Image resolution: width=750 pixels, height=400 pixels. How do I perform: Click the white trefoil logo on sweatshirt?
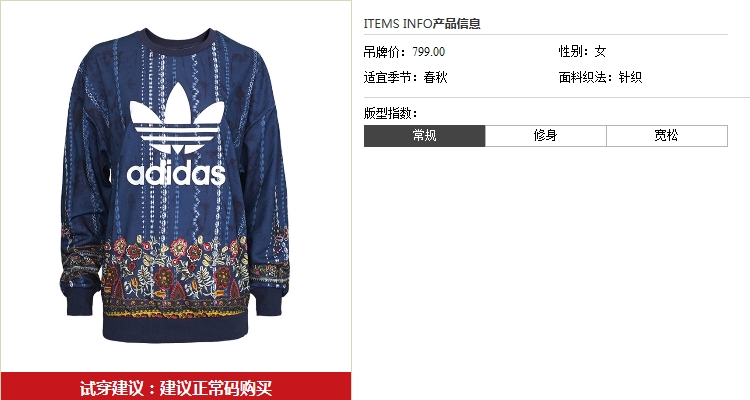177,119
